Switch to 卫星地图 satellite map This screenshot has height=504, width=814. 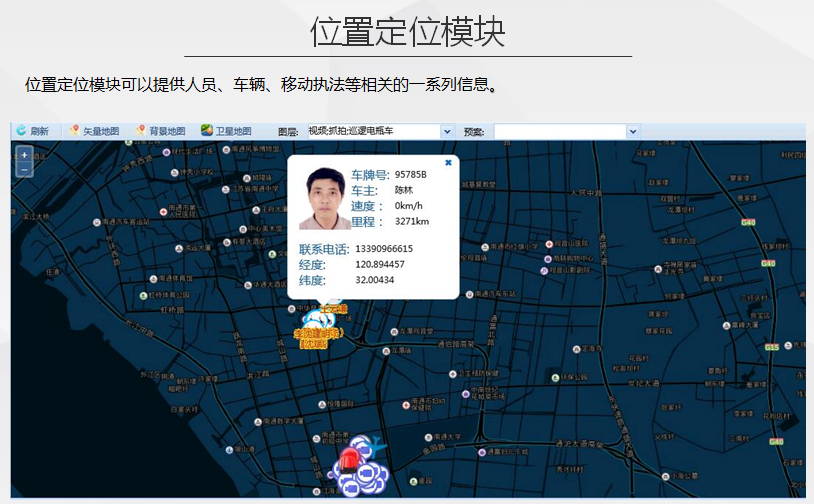tap(226, 131)
